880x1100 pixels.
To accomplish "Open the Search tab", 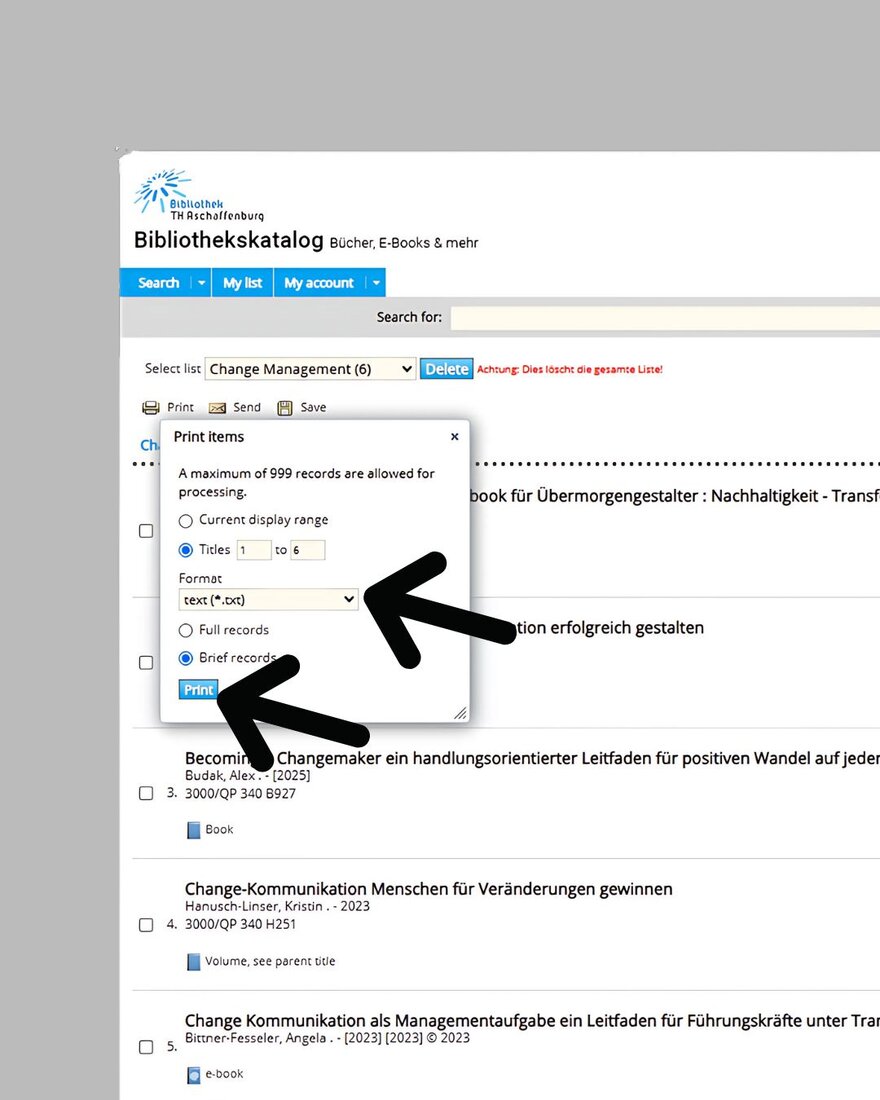I will pos(158,283).
